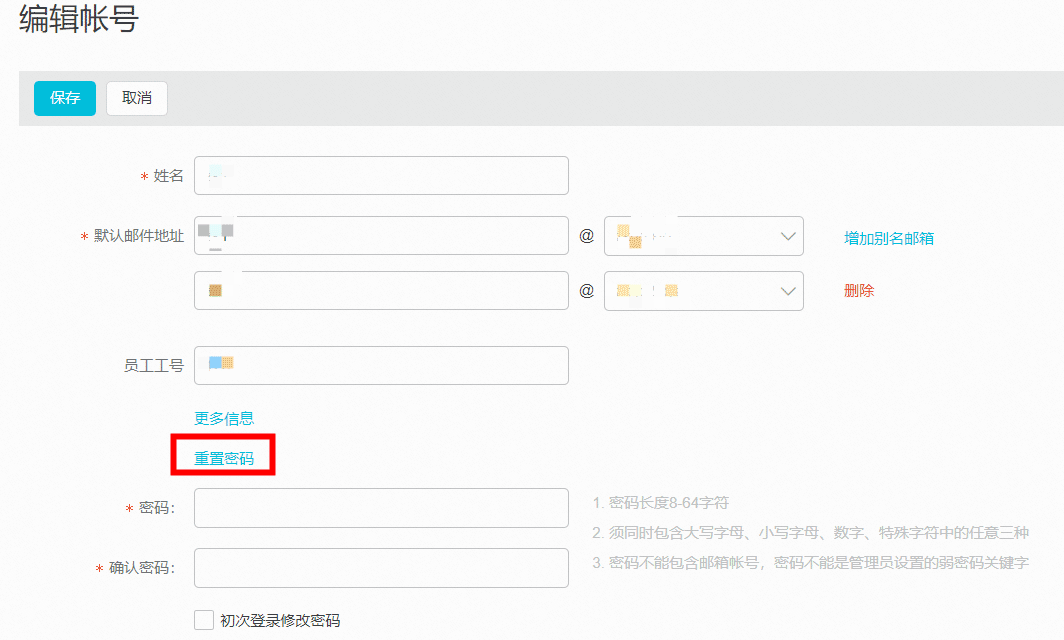Click the alias mailbox username input

381,291
